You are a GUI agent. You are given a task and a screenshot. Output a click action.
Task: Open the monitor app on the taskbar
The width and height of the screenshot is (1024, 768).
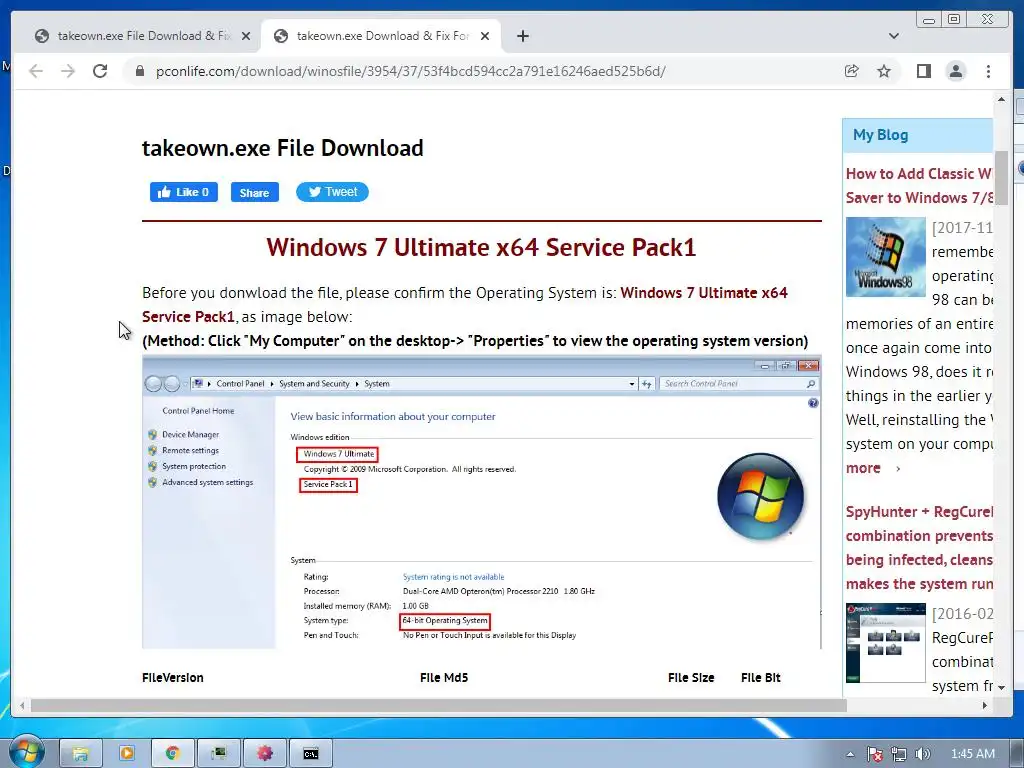tap(219, 754)
